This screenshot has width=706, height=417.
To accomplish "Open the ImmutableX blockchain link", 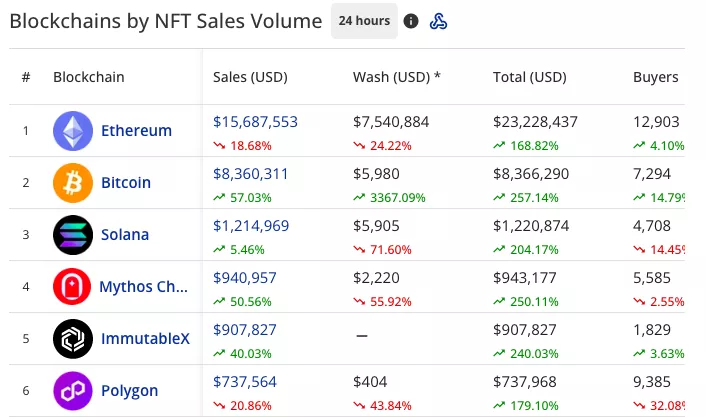I will click(144, 339).
